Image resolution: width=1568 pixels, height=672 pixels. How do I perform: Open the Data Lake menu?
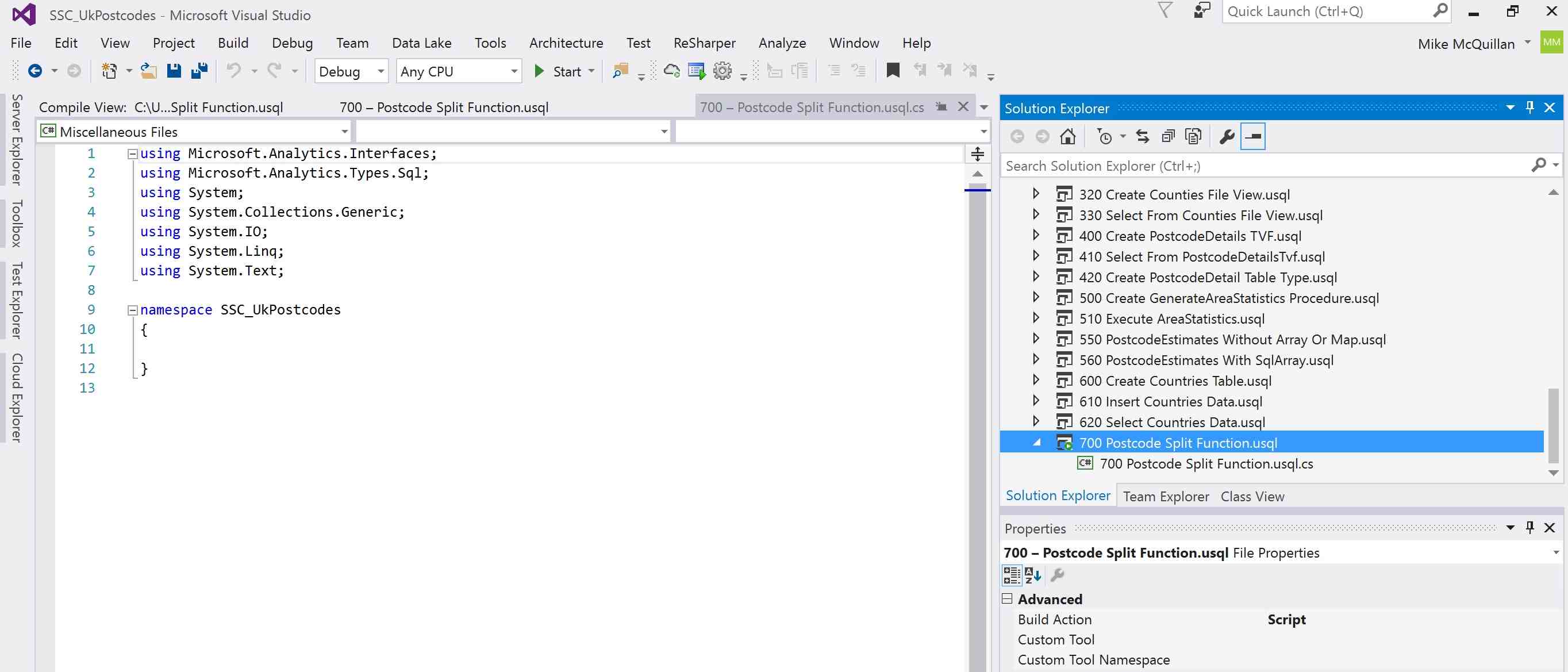421,43
